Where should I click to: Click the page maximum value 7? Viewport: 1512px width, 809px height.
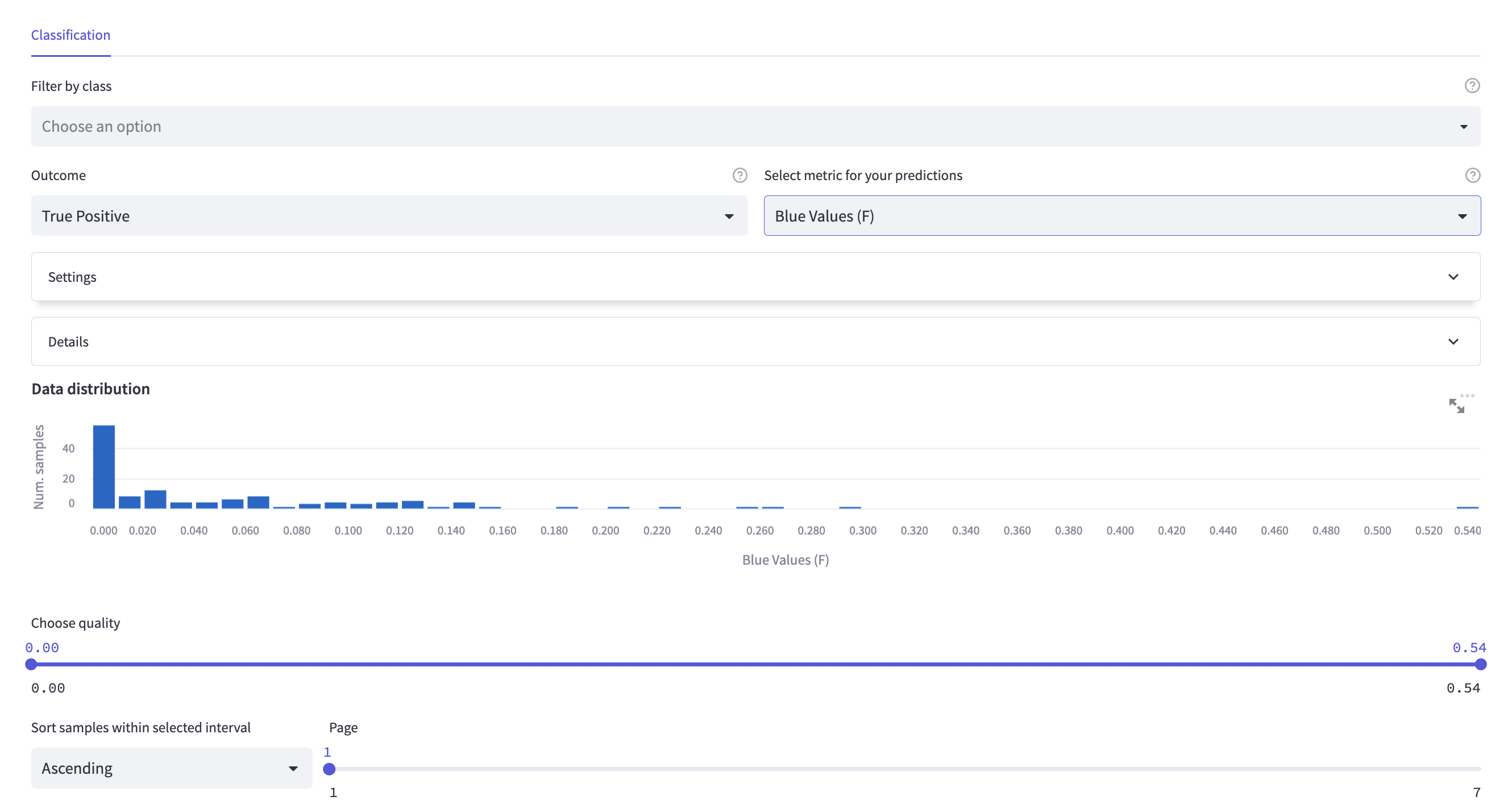point(1476,793)
